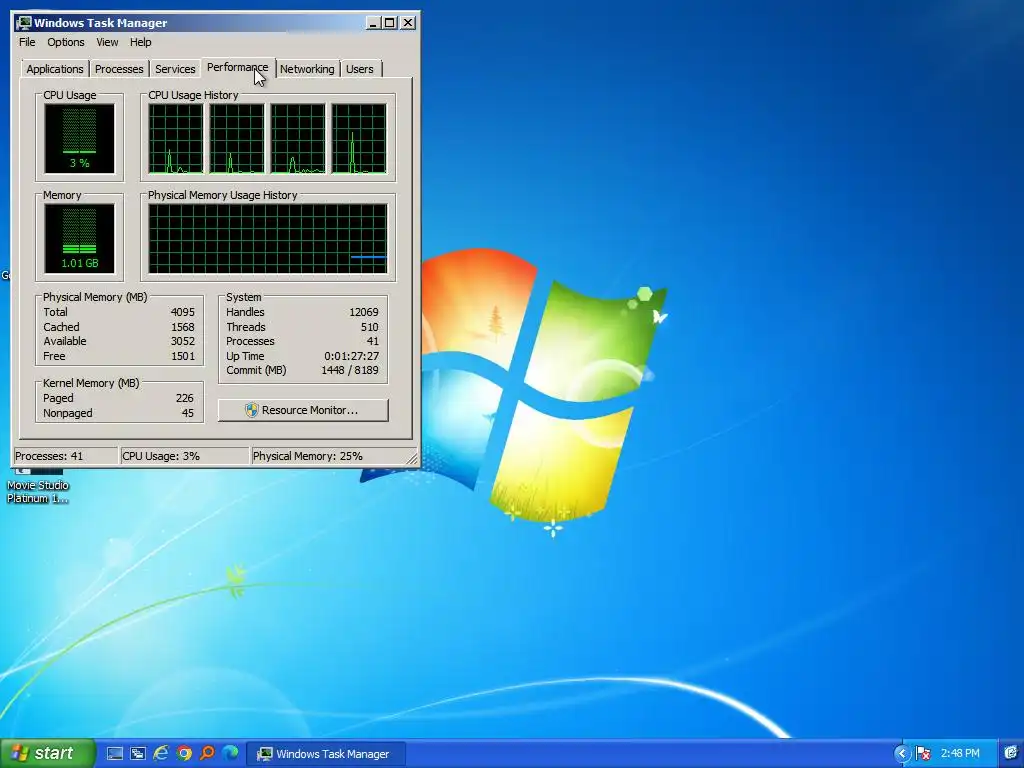Click the orange magnifier search quick launch icon
Image resolution: width=1024 pixels, height=768 pixels.
click(207, 754)
